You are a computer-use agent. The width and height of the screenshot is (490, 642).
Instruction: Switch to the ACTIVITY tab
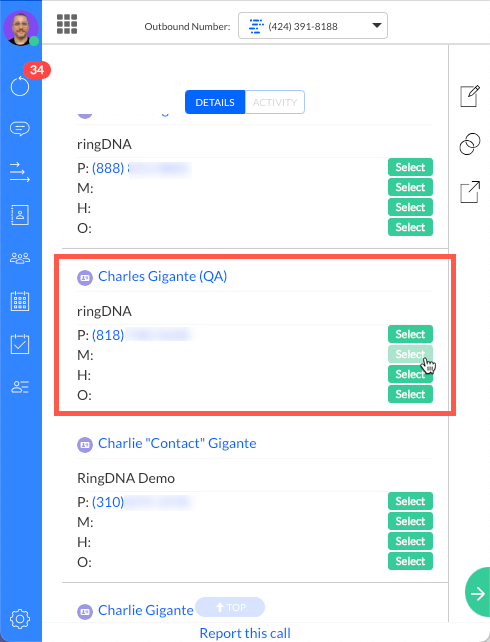point(275,102)
